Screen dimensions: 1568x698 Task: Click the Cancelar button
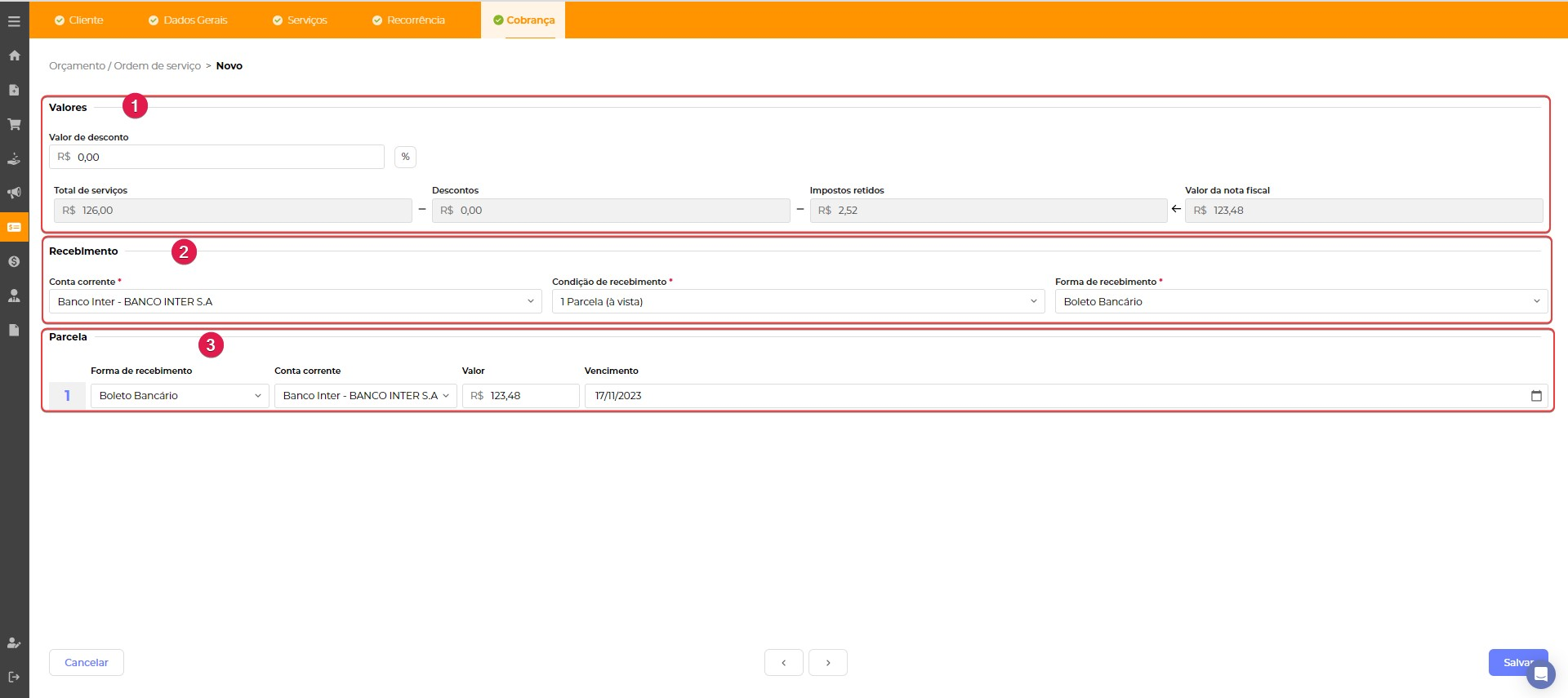[x=87, y=663]
